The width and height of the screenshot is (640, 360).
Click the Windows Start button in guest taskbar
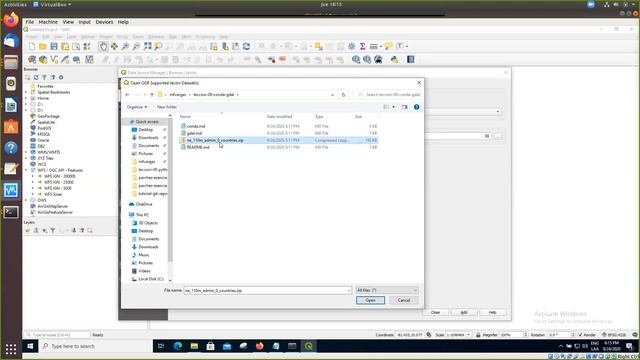pos(30,346)
